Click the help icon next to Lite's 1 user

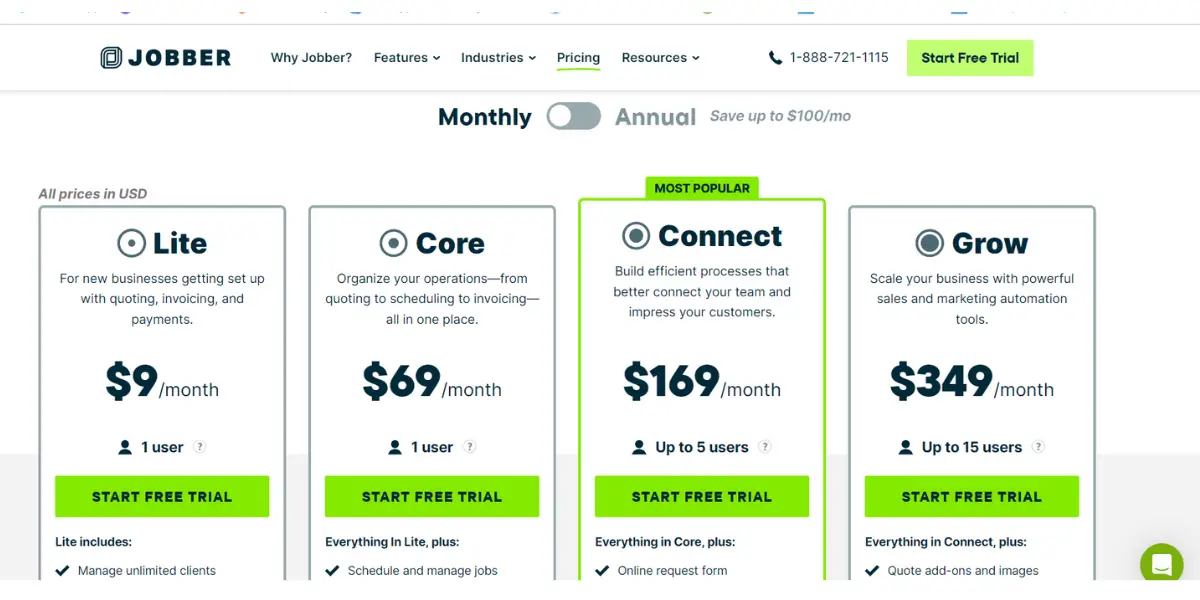tap(200, 447)
